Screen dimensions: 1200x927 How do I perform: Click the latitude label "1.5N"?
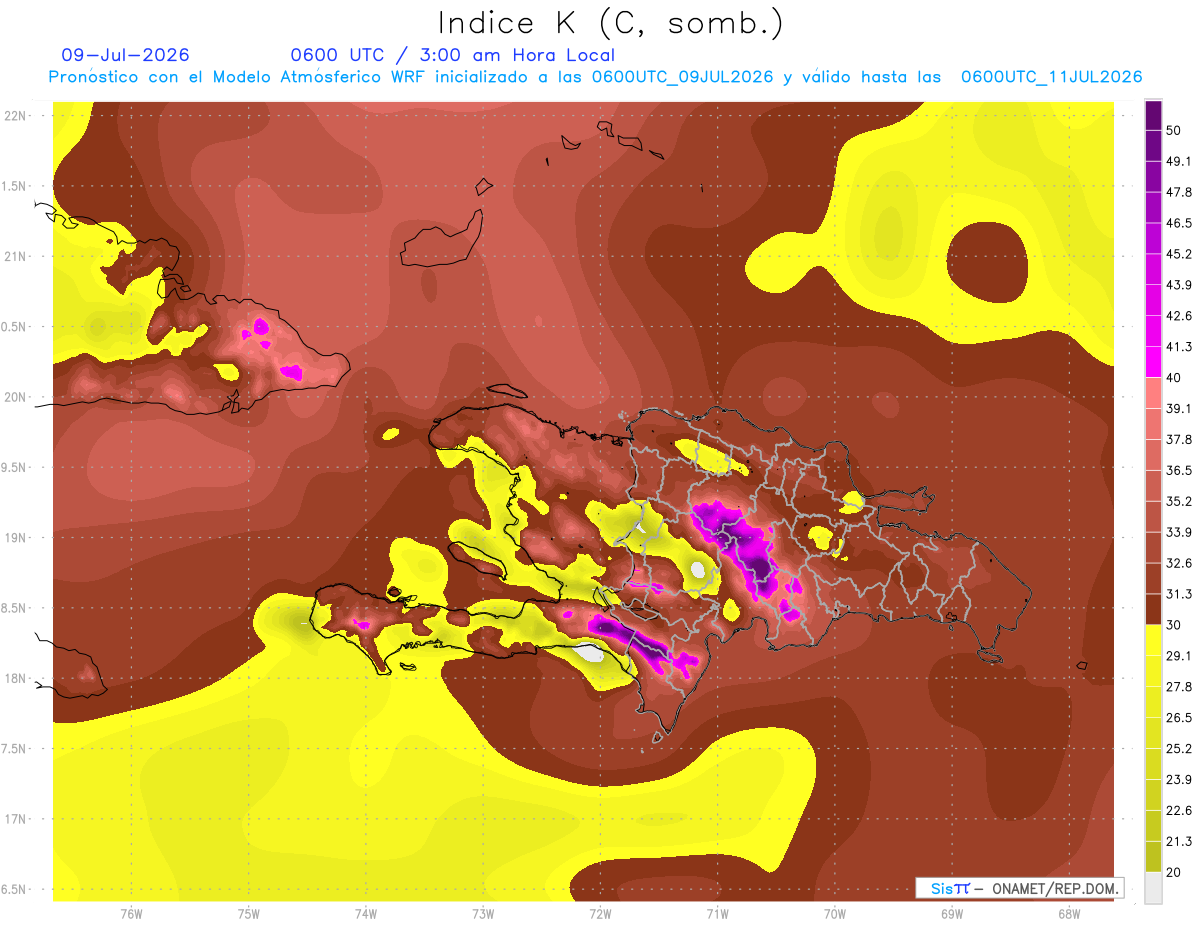click(15, 186)
